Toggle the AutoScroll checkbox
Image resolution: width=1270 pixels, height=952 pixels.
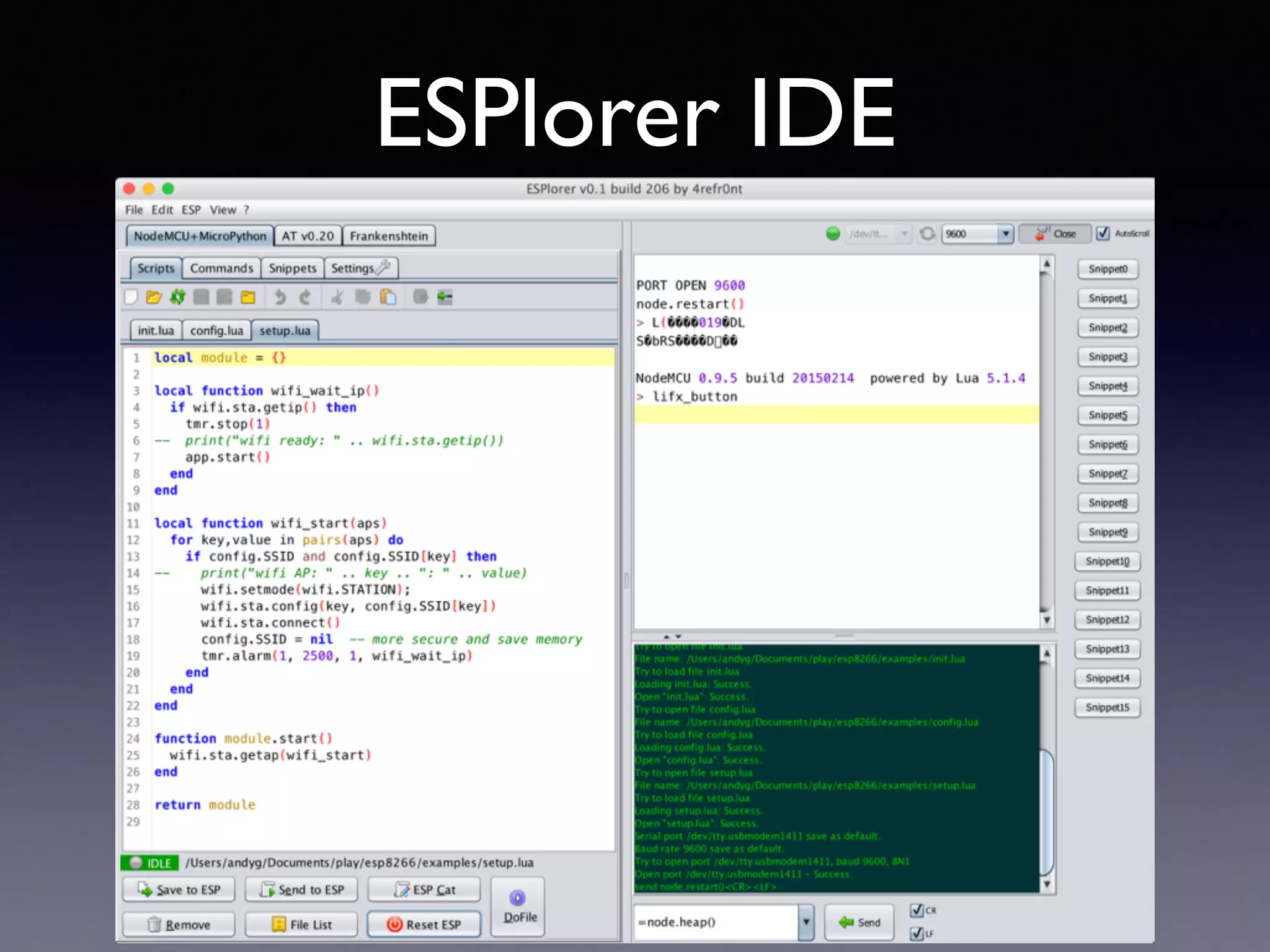click(1103, 234)
